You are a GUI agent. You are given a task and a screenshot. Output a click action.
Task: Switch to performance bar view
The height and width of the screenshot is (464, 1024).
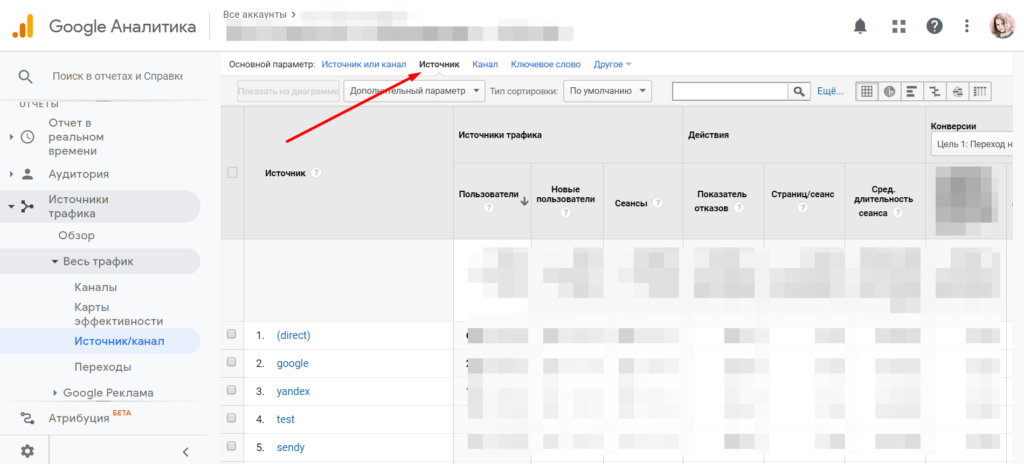911,91
